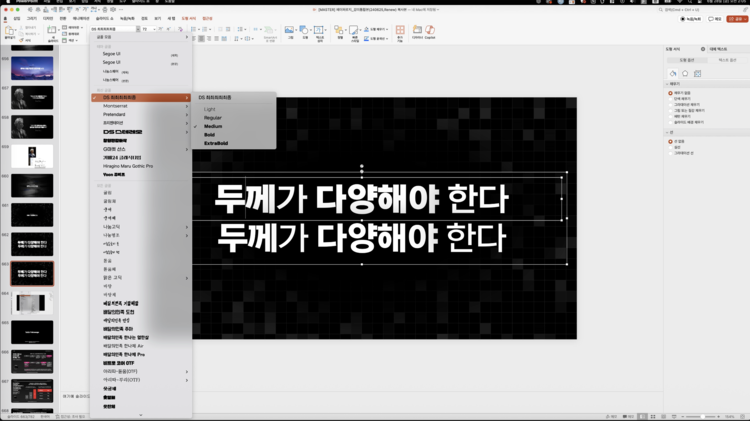Open the picture insert icon in the ribbon
Image resolution: width=750 pixels, height=421 pixels.
click(288, 32)
